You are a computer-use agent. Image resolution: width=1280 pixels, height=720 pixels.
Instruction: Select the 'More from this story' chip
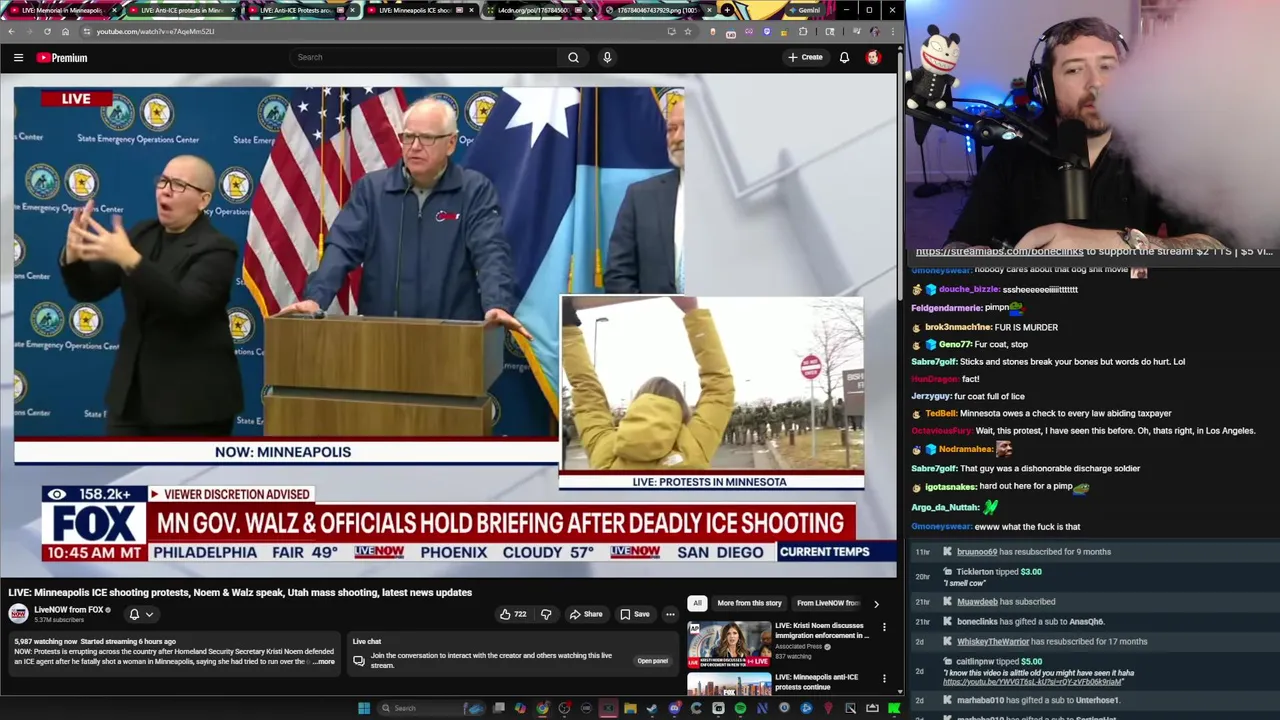point(749,603)
